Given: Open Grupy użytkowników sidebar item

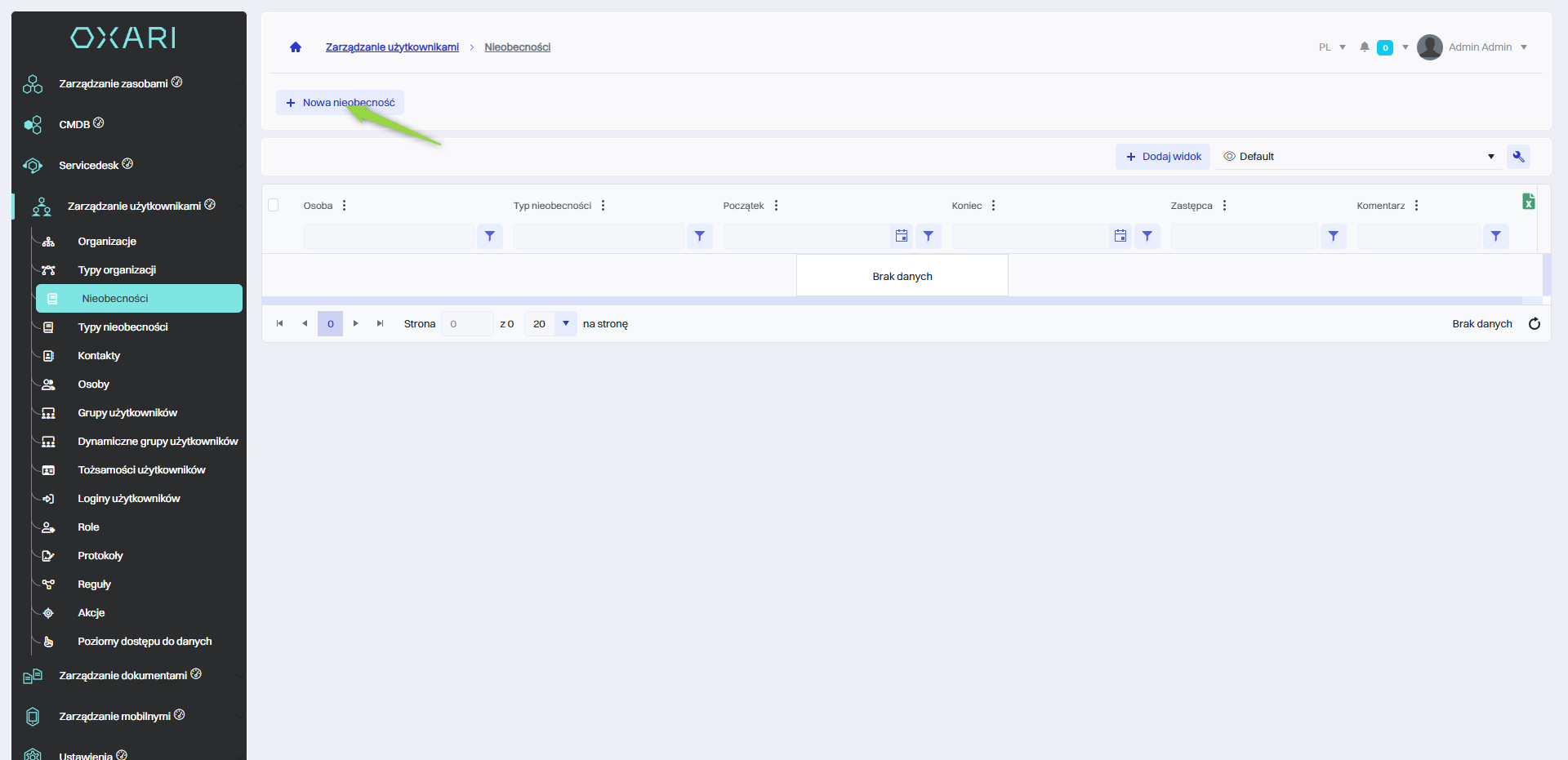Looking at the screenshot, I should [x=127, y=413].
